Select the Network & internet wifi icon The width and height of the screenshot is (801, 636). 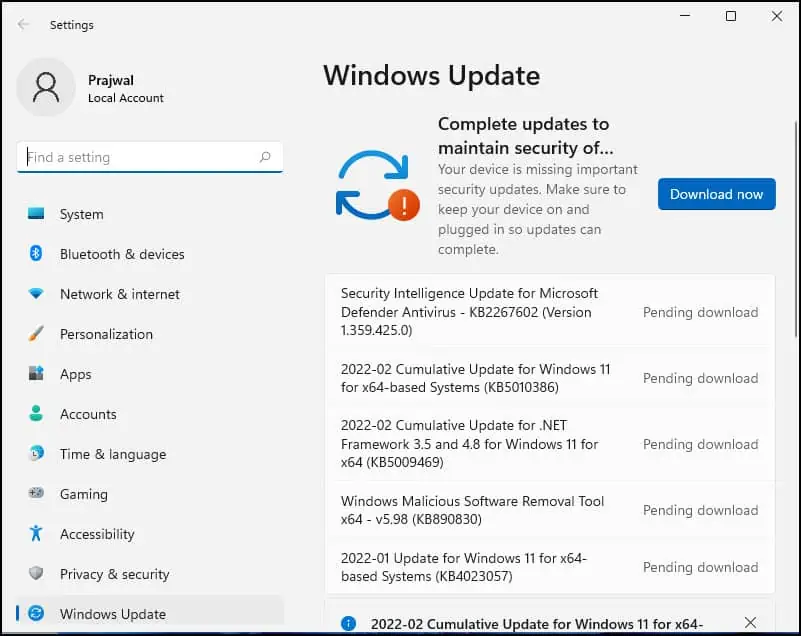coord(37,294)
